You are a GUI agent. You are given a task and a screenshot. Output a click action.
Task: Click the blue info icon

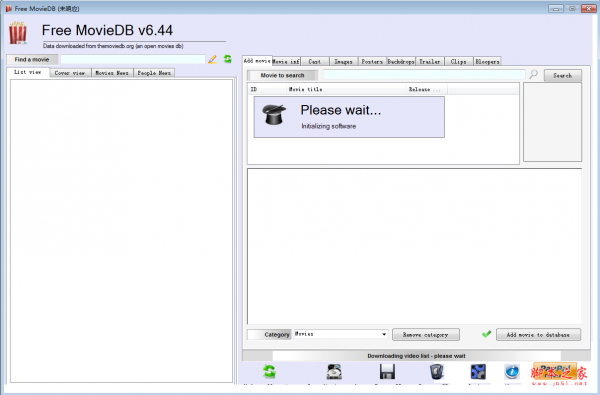[512, 371]
